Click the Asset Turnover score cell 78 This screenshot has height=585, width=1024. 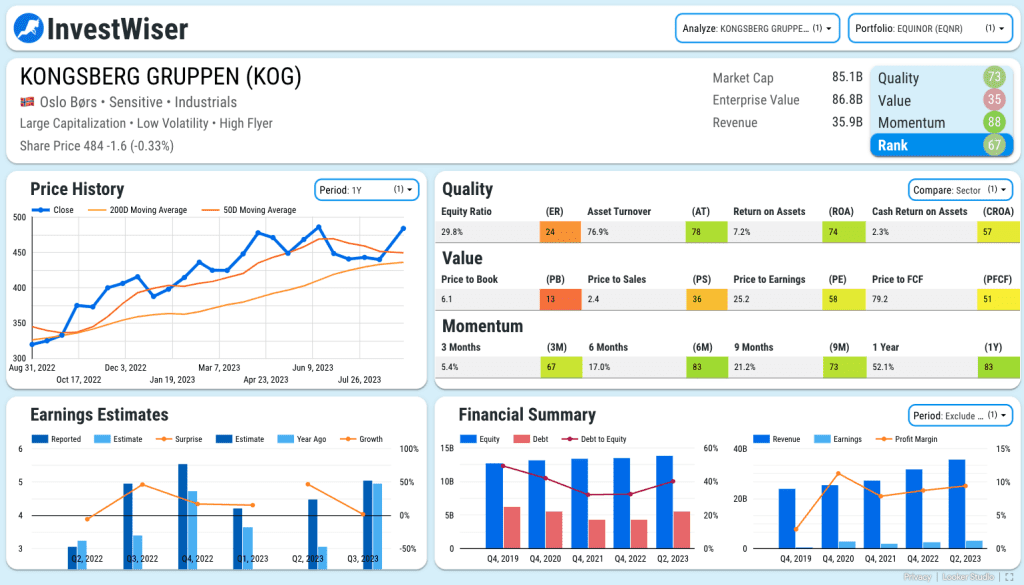[707, 232]
